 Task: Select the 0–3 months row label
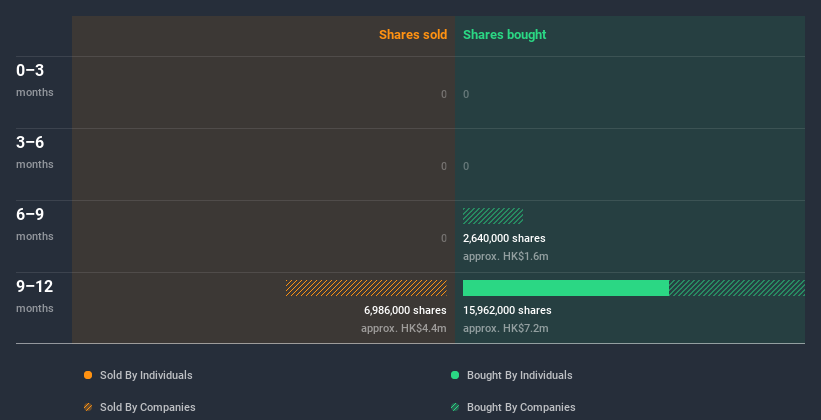(x=35, y=80)
